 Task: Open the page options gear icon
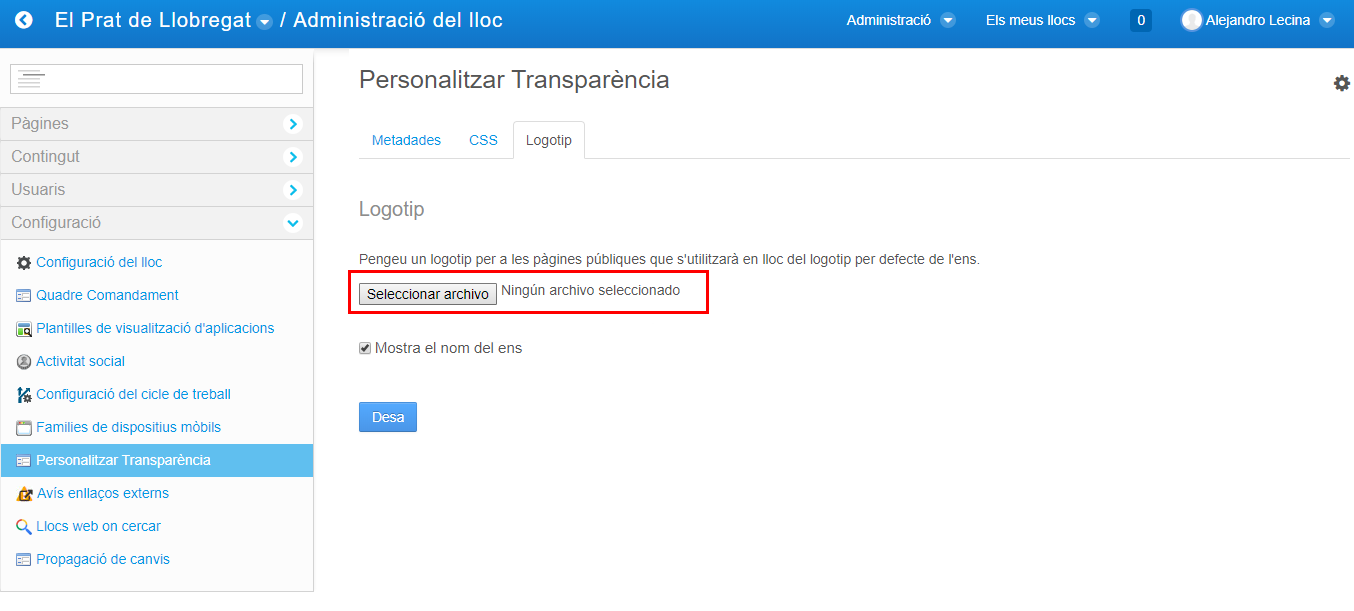(1341, 84)
